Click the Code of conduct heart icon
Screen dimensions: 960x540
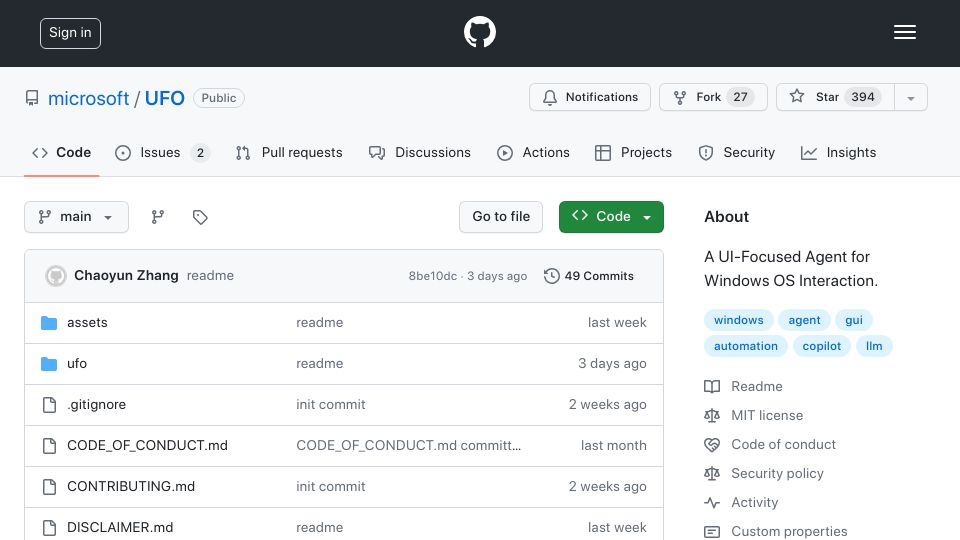(x=712, y=444)
